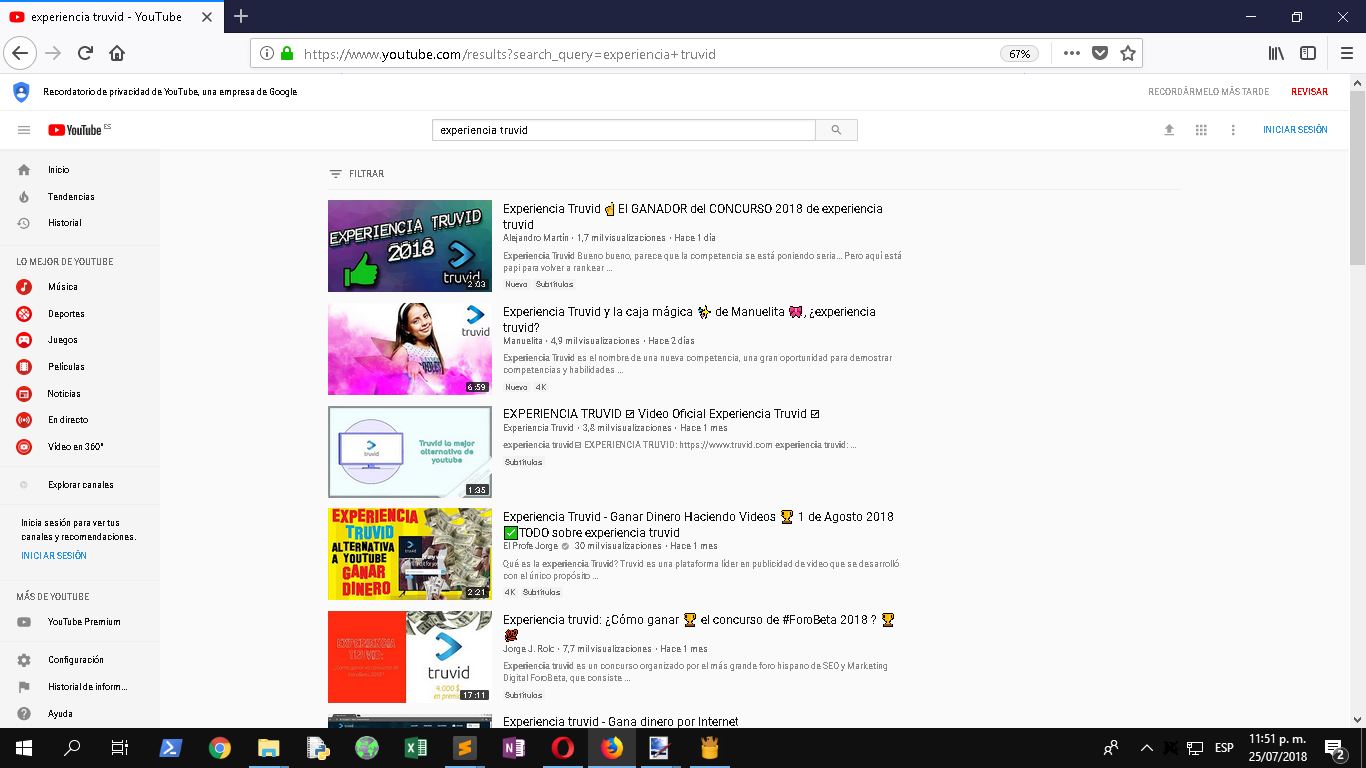Open channel El Profe Jorge
The width and height of the screenshot is (1366, 768).
click(x=531, y=546)
